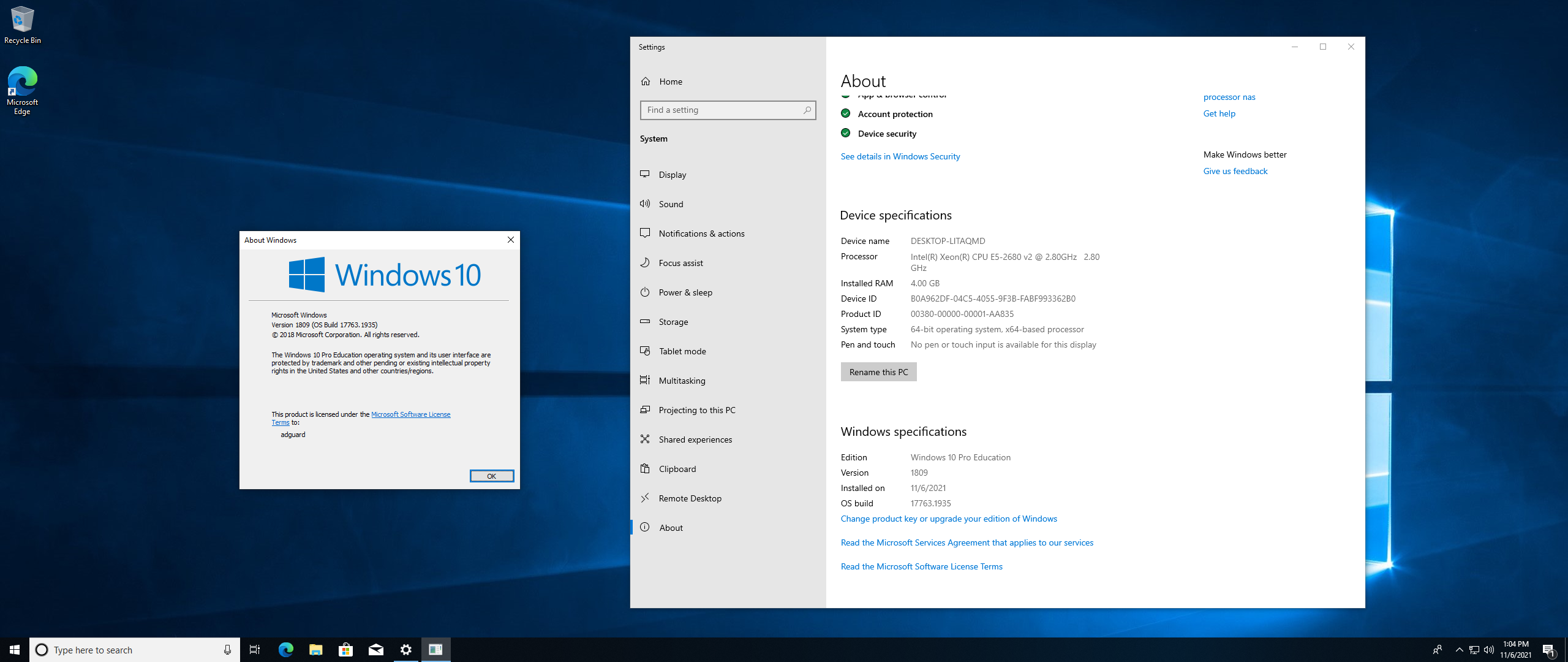Click the Home icon in Settings

(646, 81)
